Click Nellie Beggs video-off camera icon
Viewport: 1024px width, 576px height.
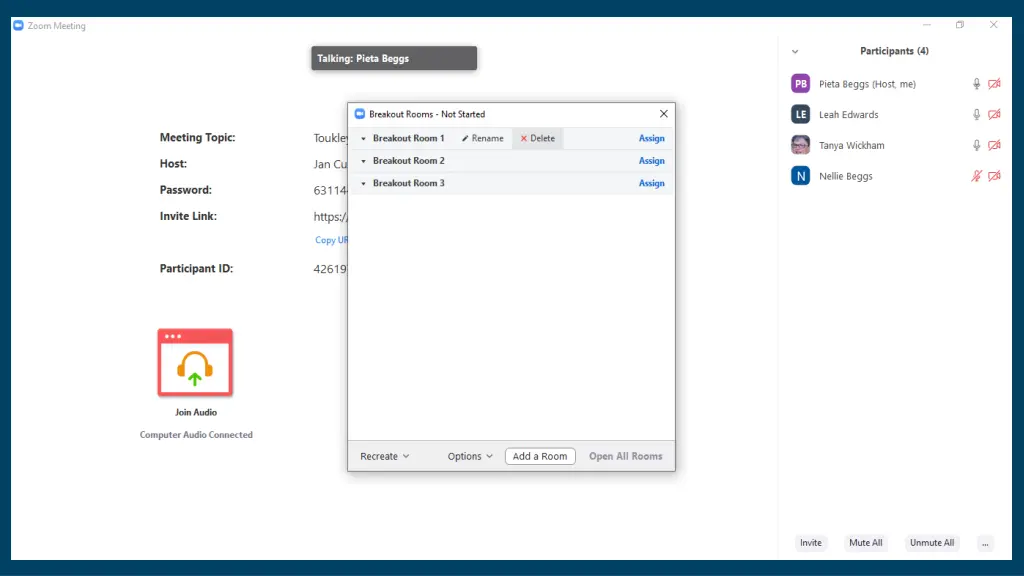click(x=994, y=176)
